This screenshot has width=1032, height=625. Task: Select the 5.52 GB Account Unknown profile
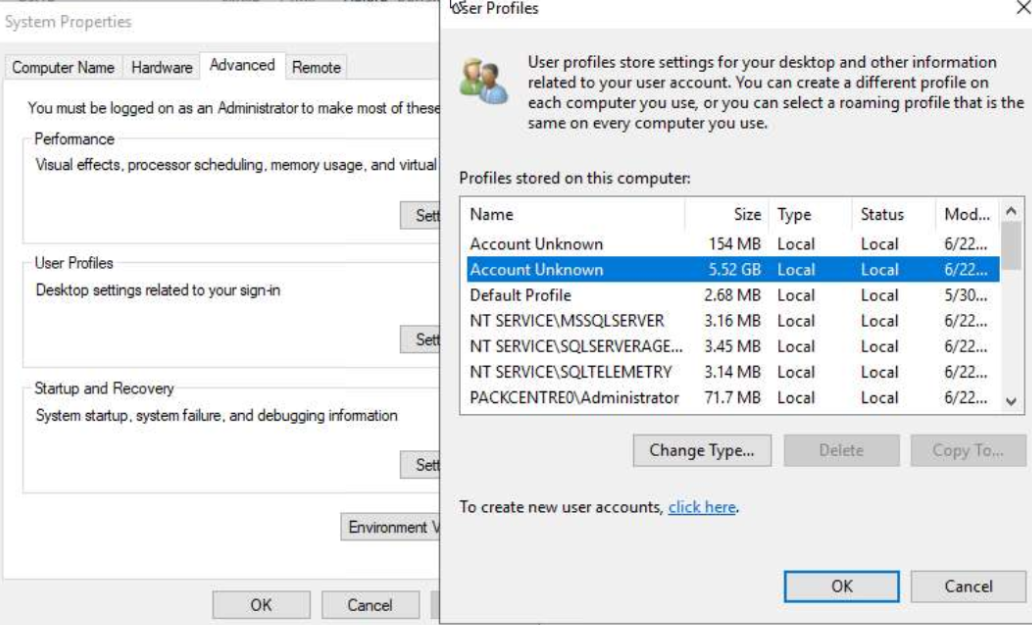click(733, 270)
